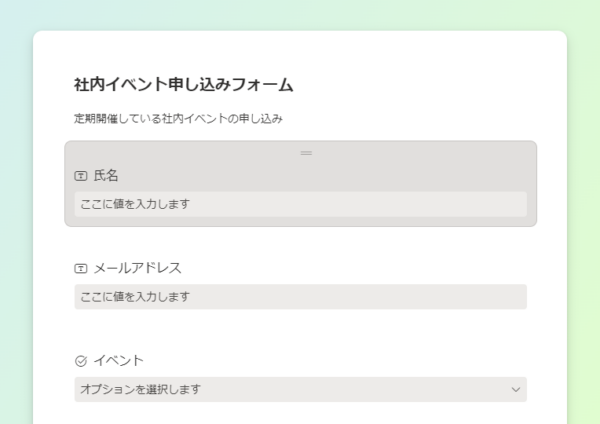The width and height of the screenshot is (600, 424).
Task: Expand the イベント dropdown chevron arrow
Action: tap(516, 390)
